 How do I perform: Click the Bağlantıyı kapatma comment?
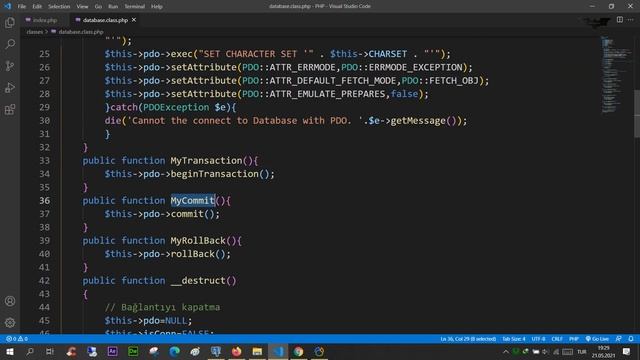pyautogui.click(x=162, y=307)
